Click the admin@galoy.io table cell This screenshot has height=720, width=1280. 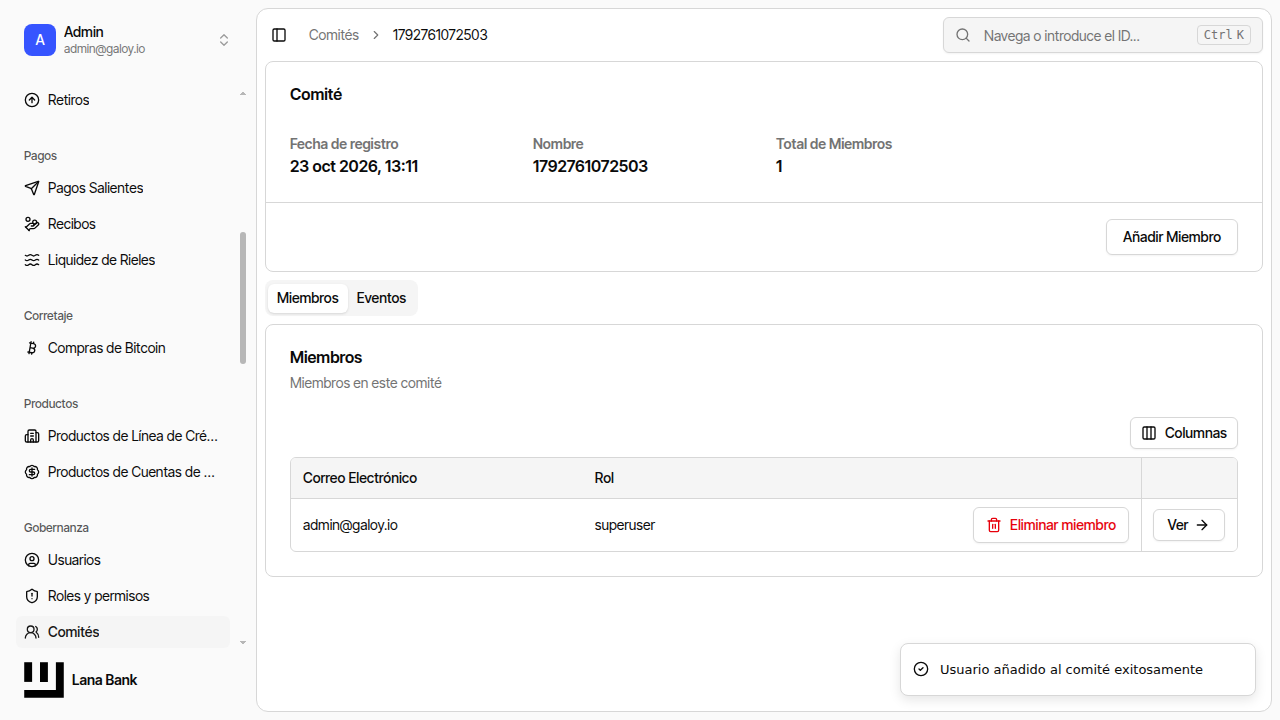tap(350, 525)
